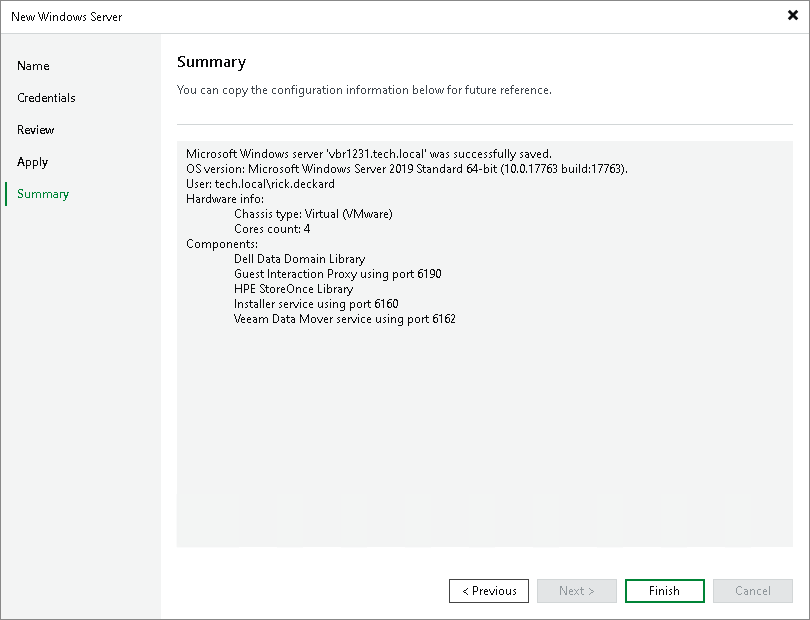The height and width of the screenshot is (620, 810).
Task: Select the User tech.local\rick.deckard line
Action: 260,184
